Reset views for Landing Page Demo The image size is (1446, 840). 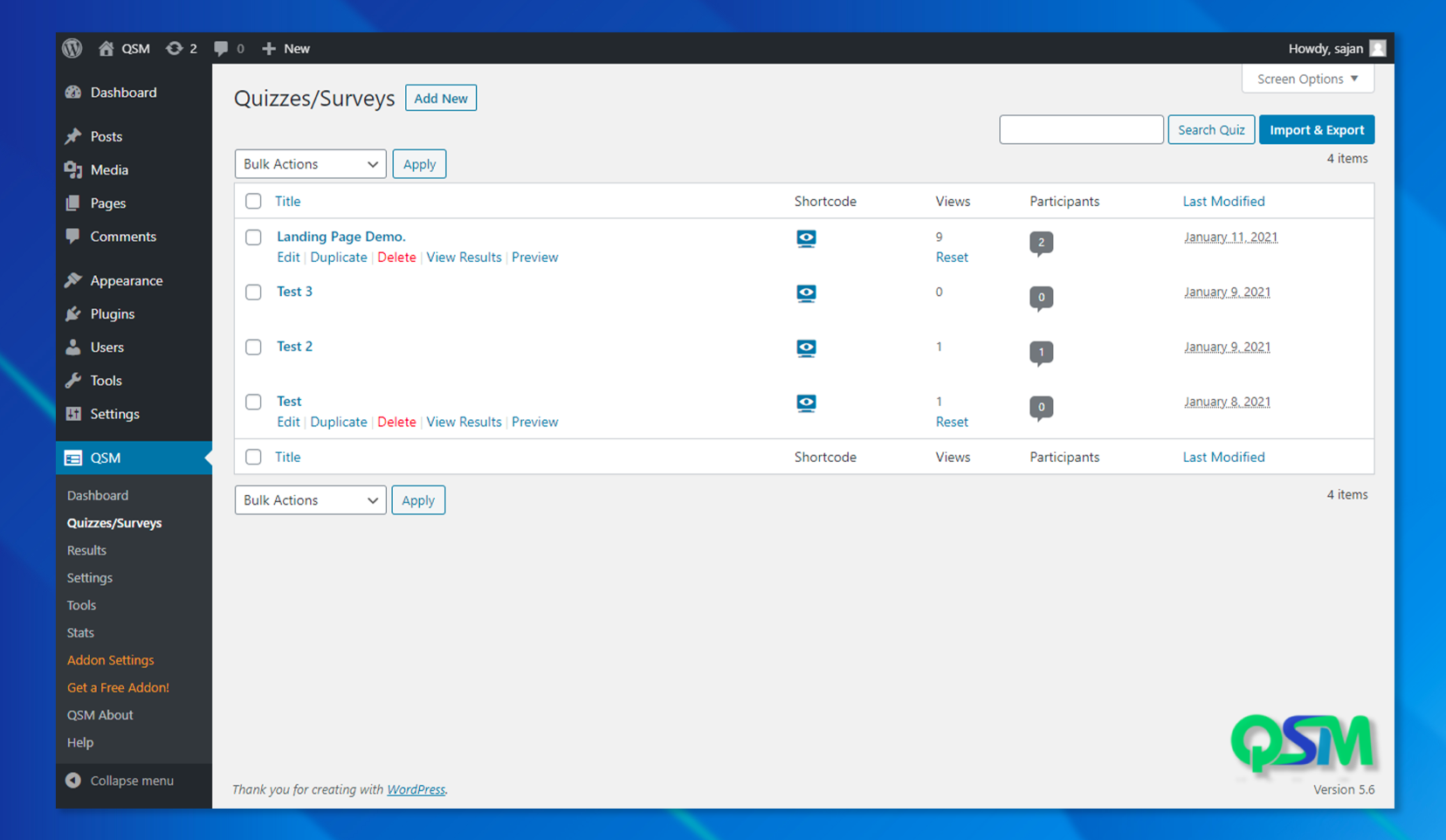[x=952, y=258]
